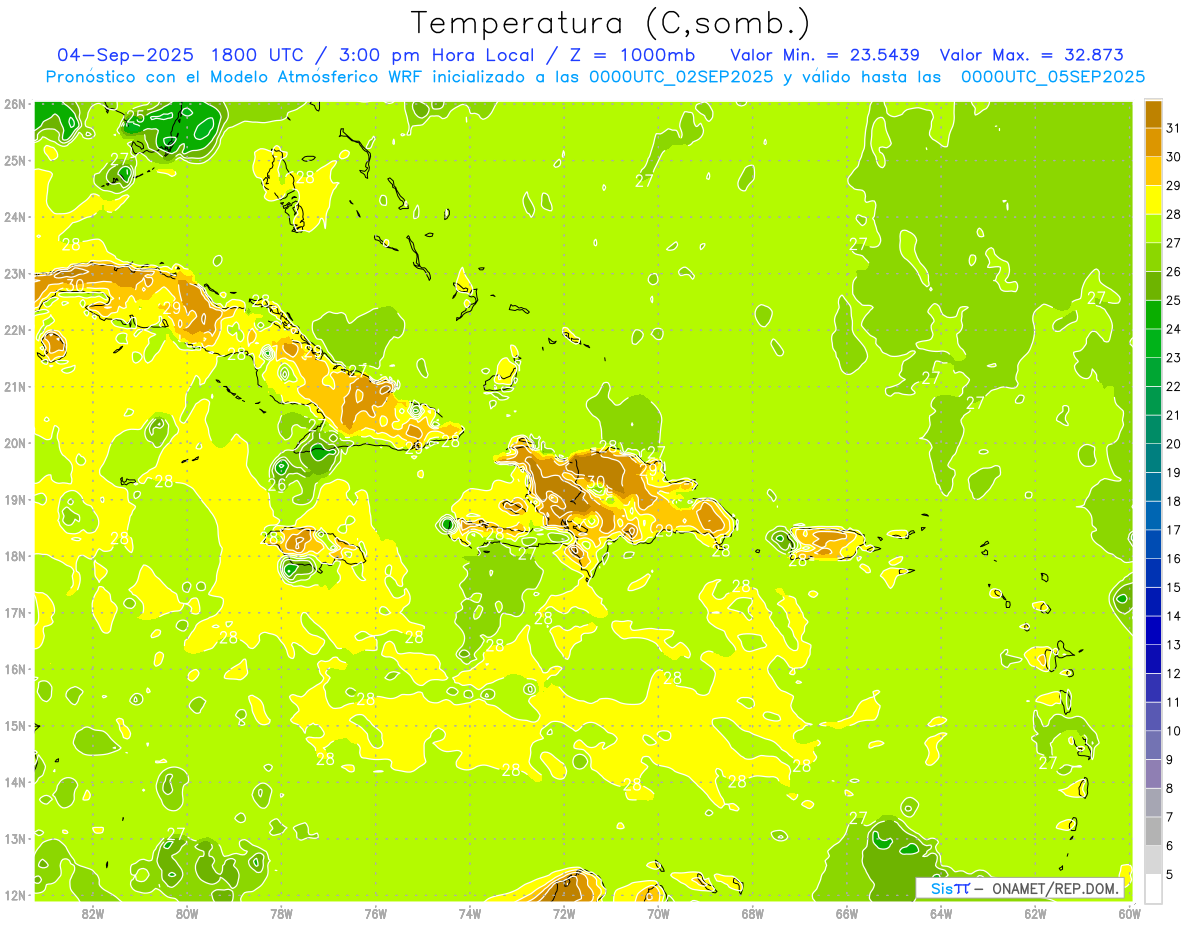Click the '23N' latitude axis label
Viewport: 1200px width, 927px height.
(x=15, y=273)
